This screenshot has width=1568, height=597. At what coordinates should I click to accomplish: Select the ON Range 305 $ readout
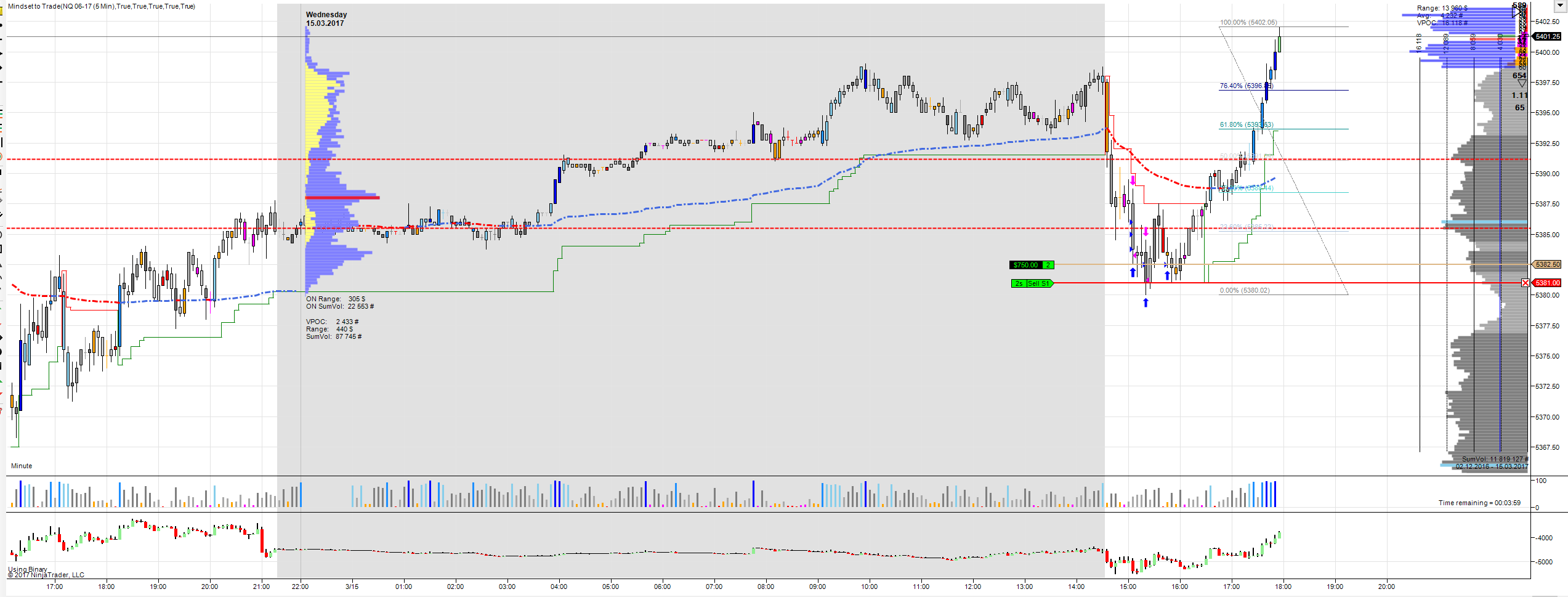(336, 299)
